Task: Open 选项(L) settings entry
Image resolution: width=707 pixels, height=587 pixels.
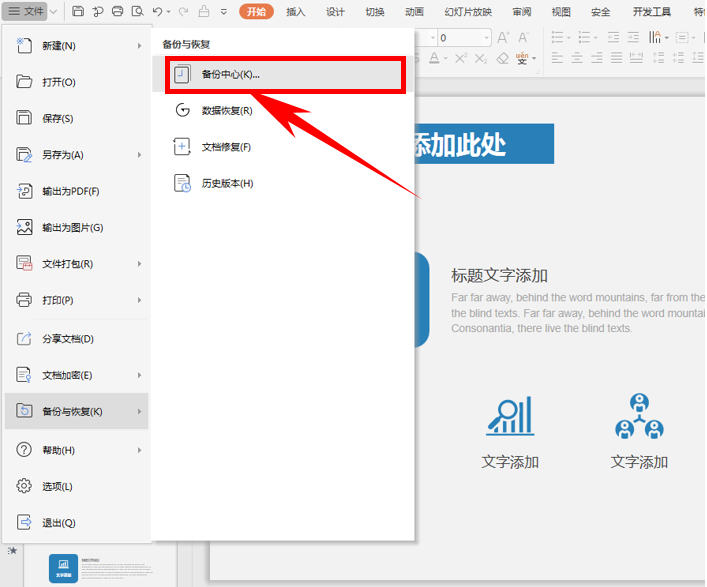Action: (x=77, y=486)
